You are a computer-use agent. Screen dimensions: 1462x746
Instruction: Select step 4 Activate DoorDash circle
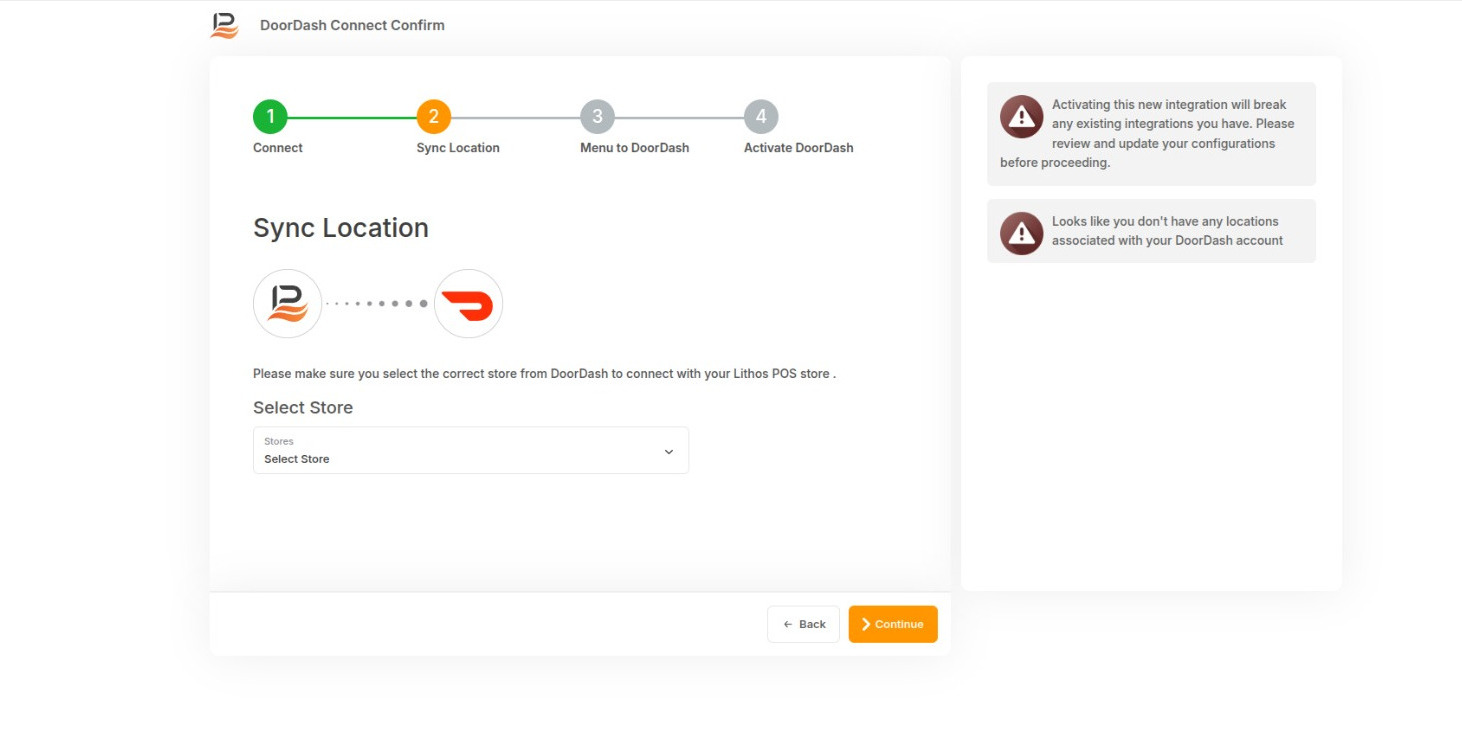click(761, 117)
